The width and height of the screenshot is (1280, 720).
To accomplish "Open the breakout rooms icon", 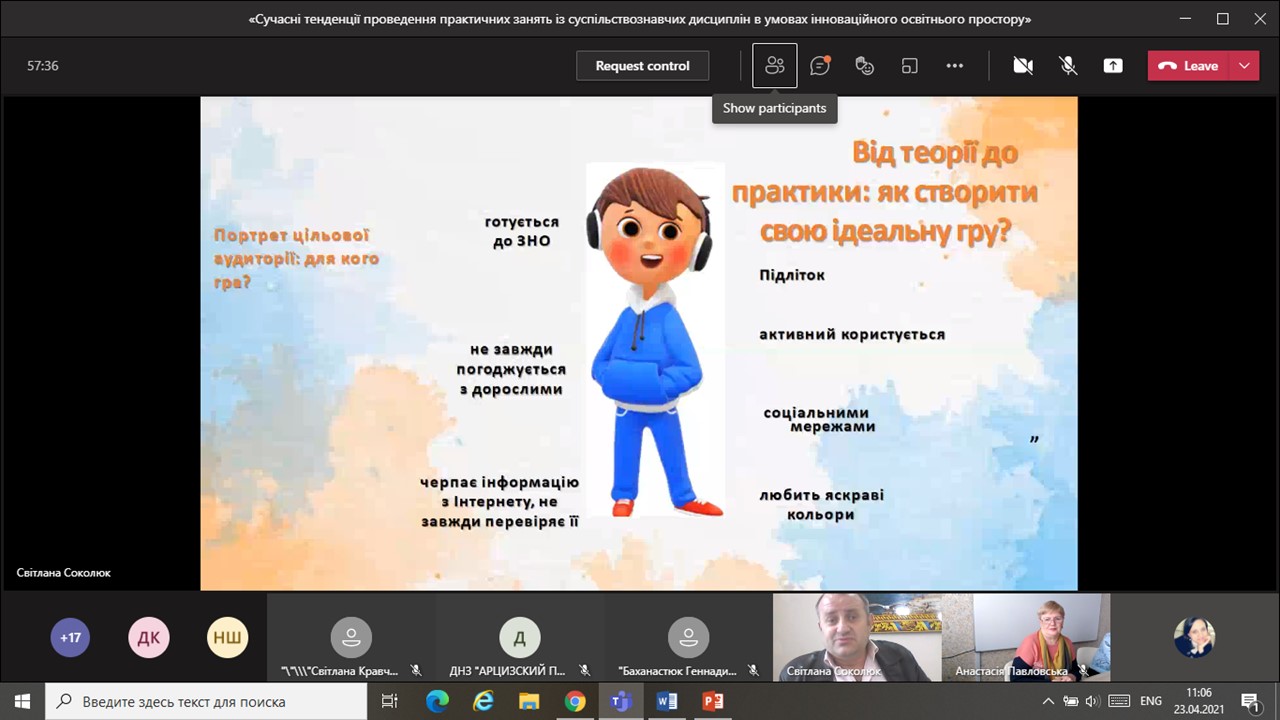I will (910, 66).
